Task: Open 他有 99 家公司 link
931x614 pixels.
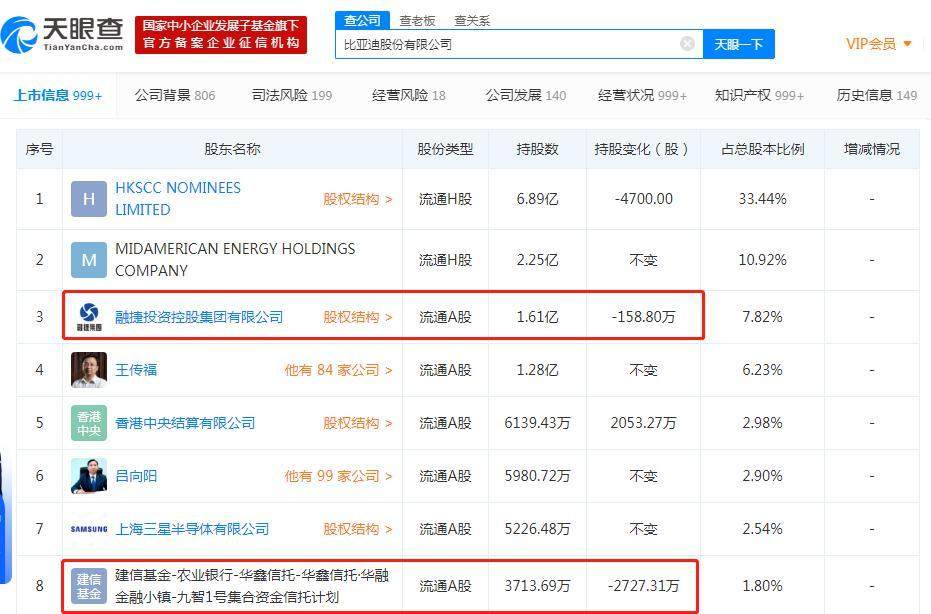Action: (338, 476)
